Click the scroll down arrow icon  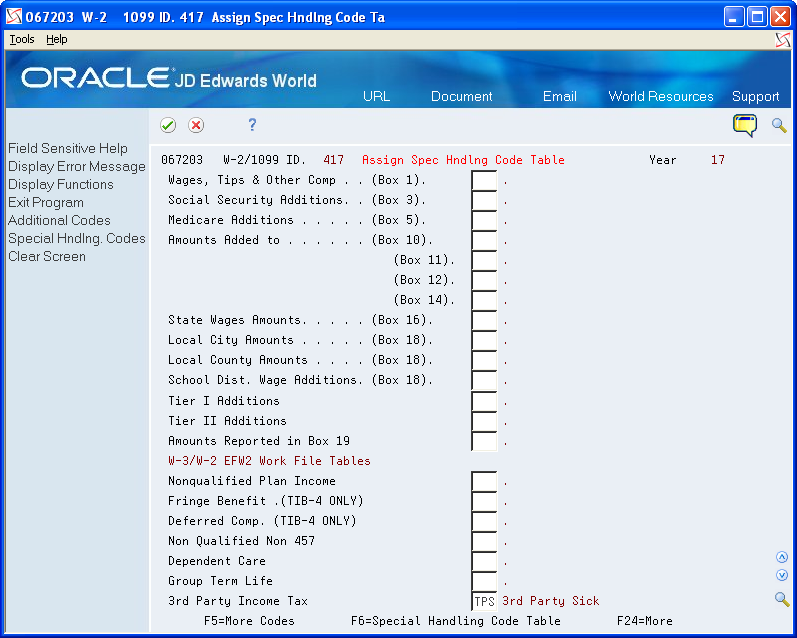[782, 575]
